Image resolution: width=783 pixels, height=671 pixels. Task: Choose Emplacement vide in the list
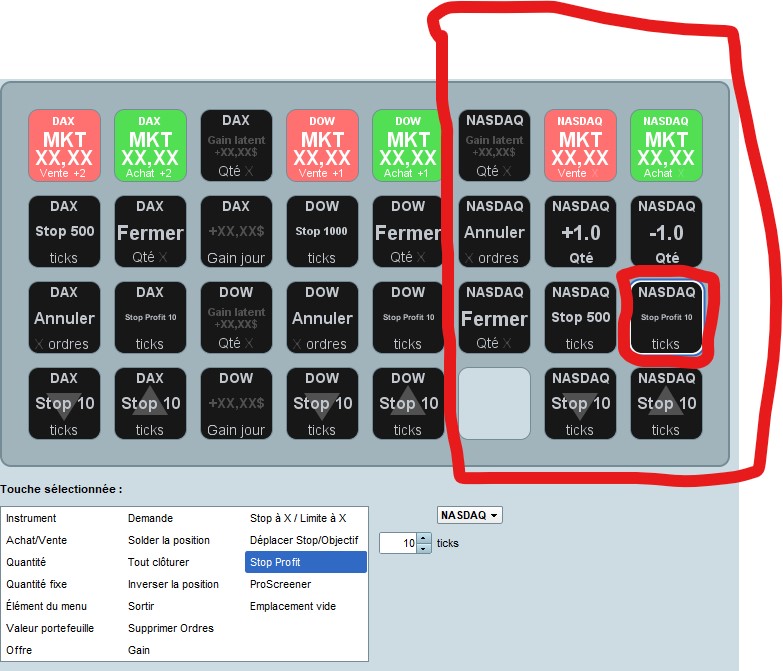point(293,606)
